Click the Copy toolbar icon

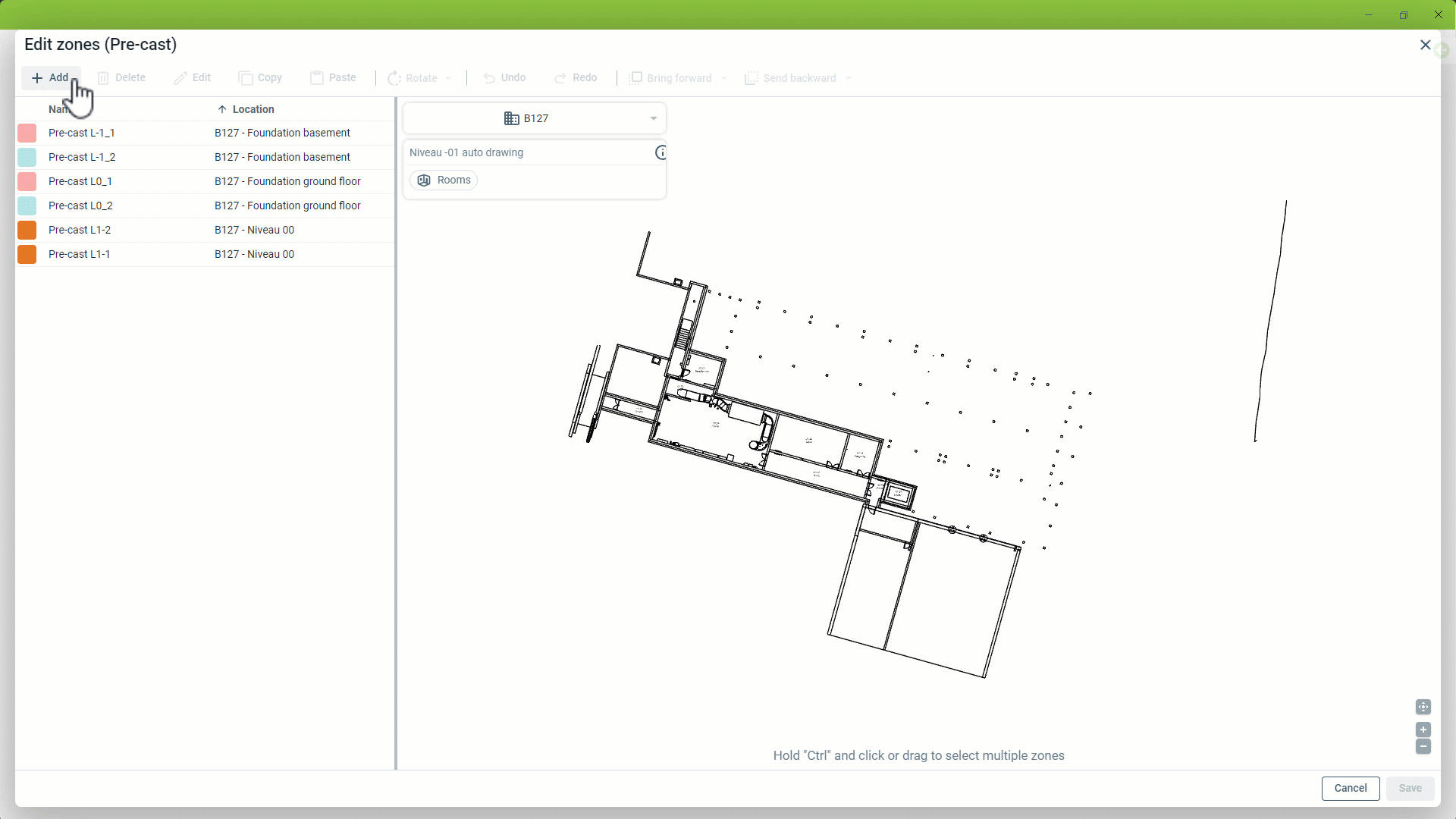pyautogui.click(x=246, y=78)
